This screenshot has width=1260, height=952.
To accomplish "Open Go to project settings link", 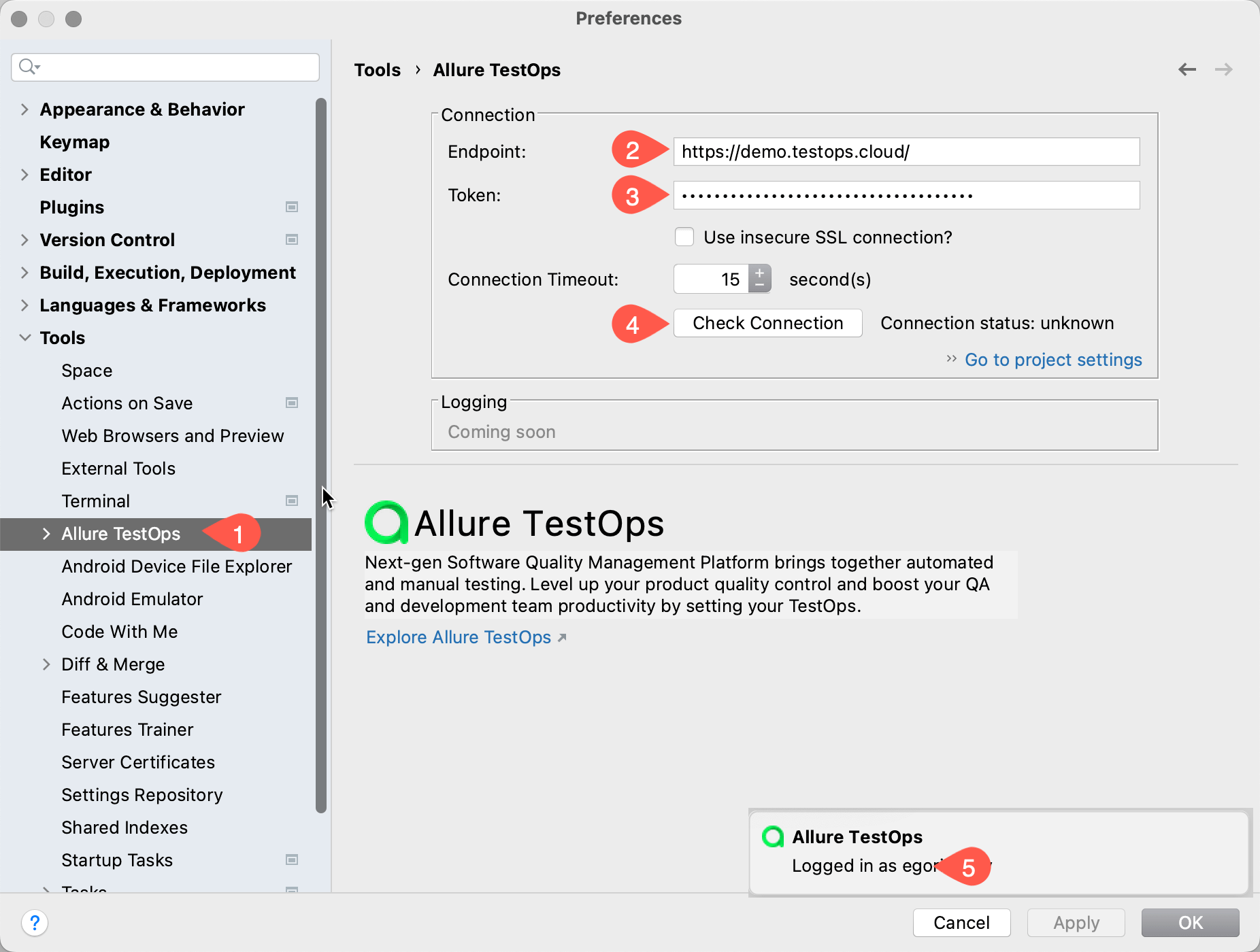I will (x=1053, y=359).
